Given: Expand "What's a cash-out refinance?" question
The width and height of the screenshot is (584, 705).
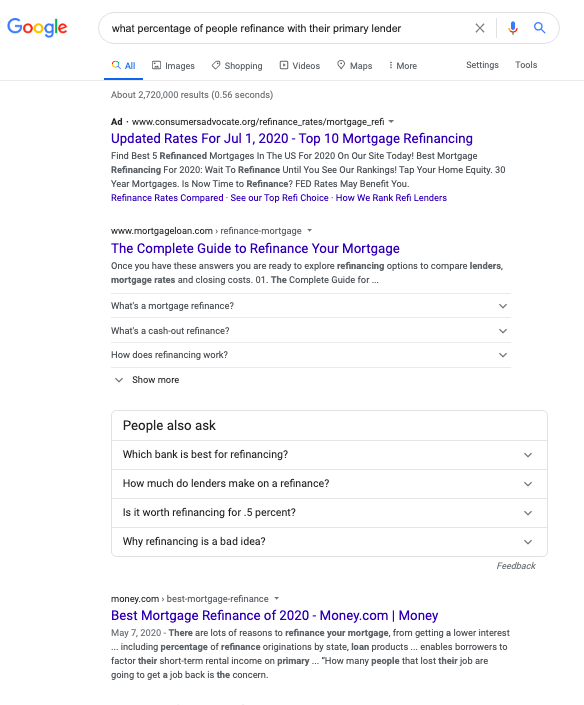Looking at the screenshot, I should pos(311,331).
